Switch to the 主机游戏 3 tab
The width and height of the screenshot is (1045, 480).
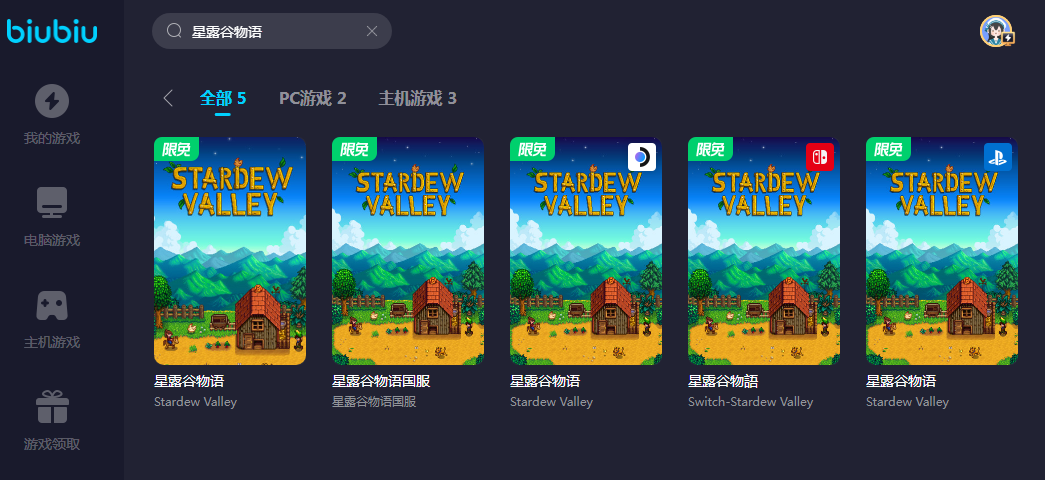418,99
